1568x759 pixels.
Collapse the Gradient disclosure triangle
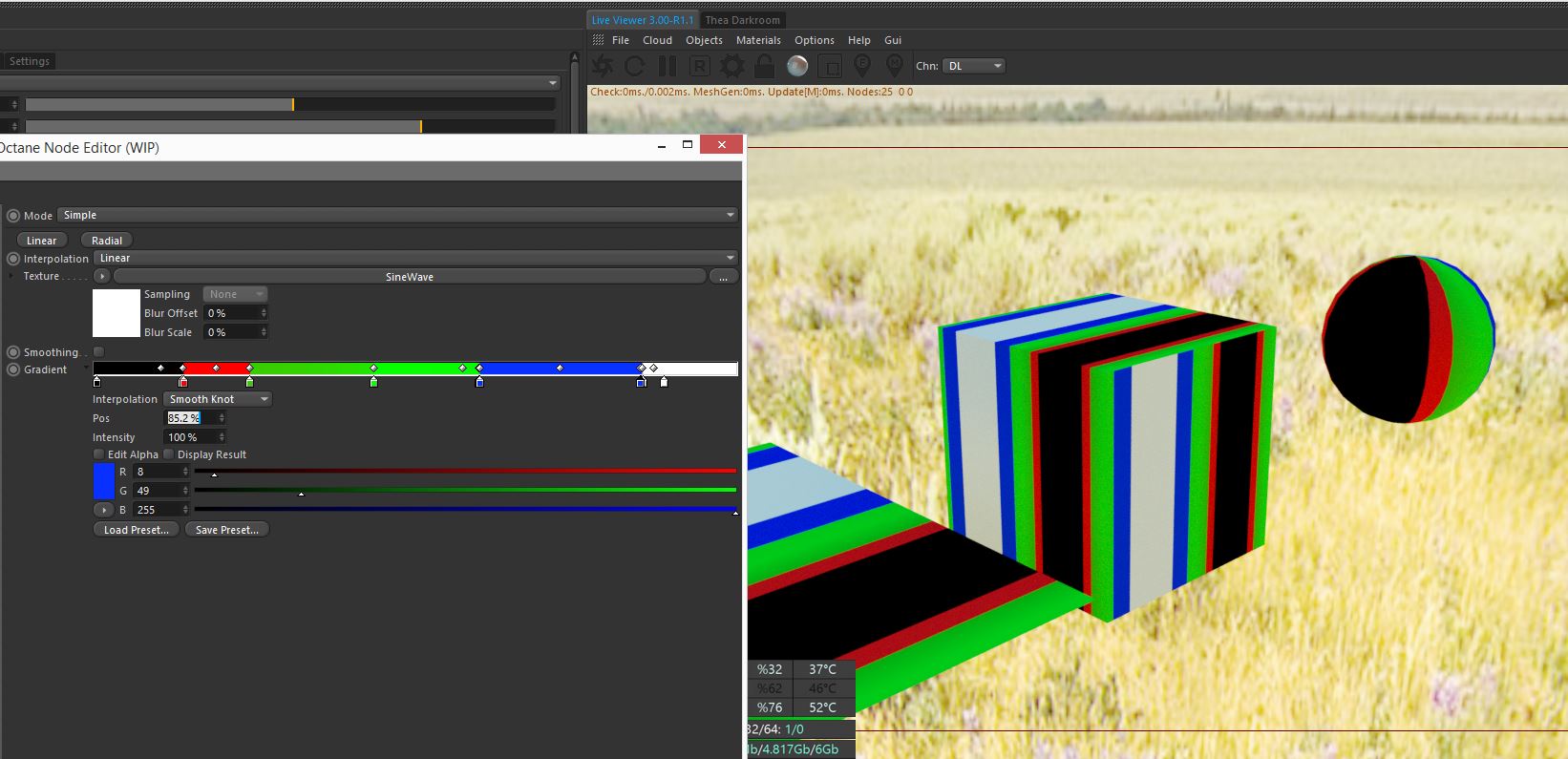click(86, 369)
